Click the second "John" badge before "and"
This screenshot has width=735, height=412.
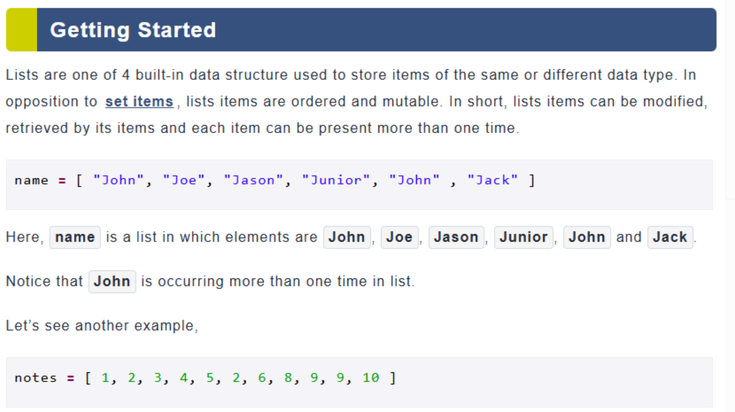click(587, 237)
